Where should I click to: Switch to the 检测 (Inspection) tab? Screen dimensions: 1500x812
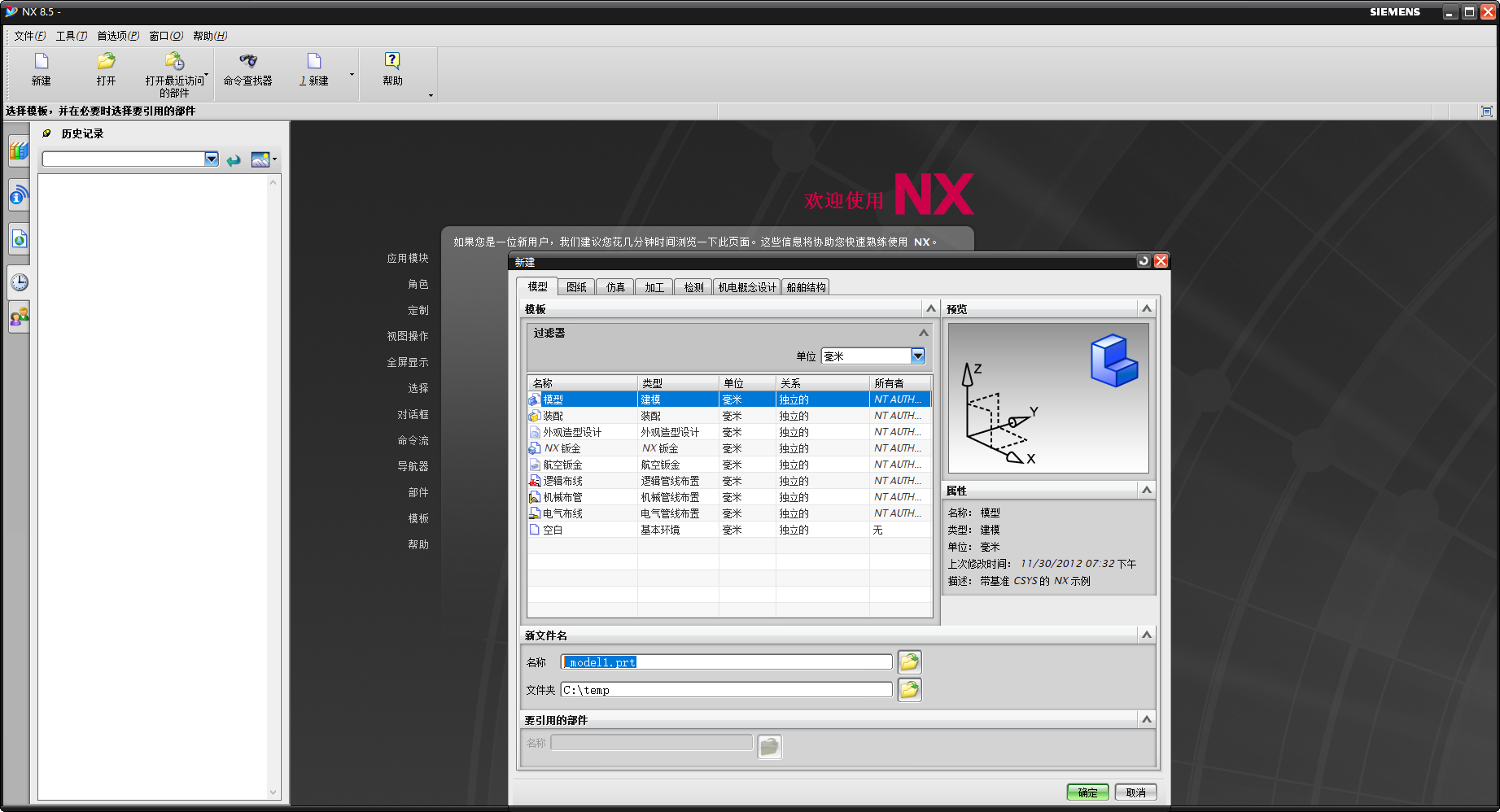693,287
